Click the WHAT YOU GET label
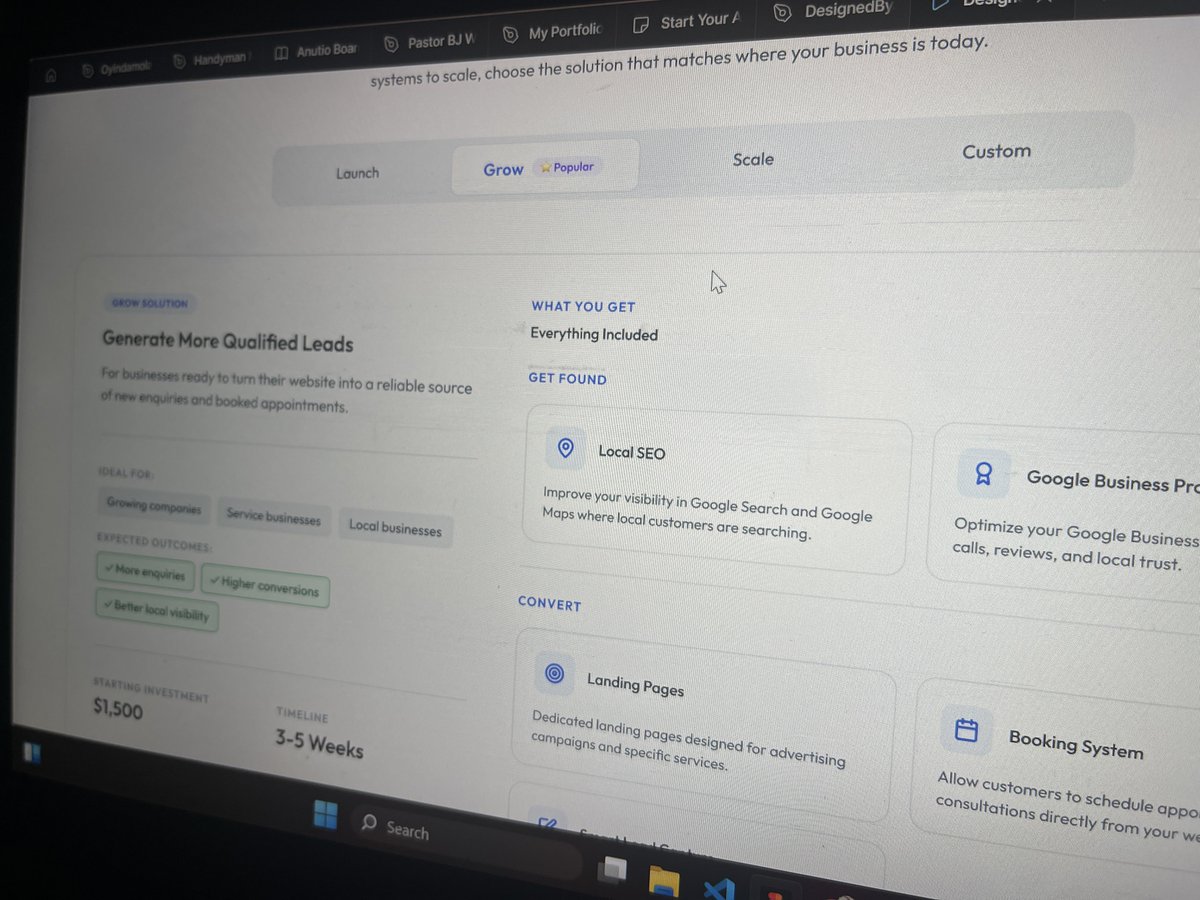The height and width of the screenshot is (900, 1200). 583,307
